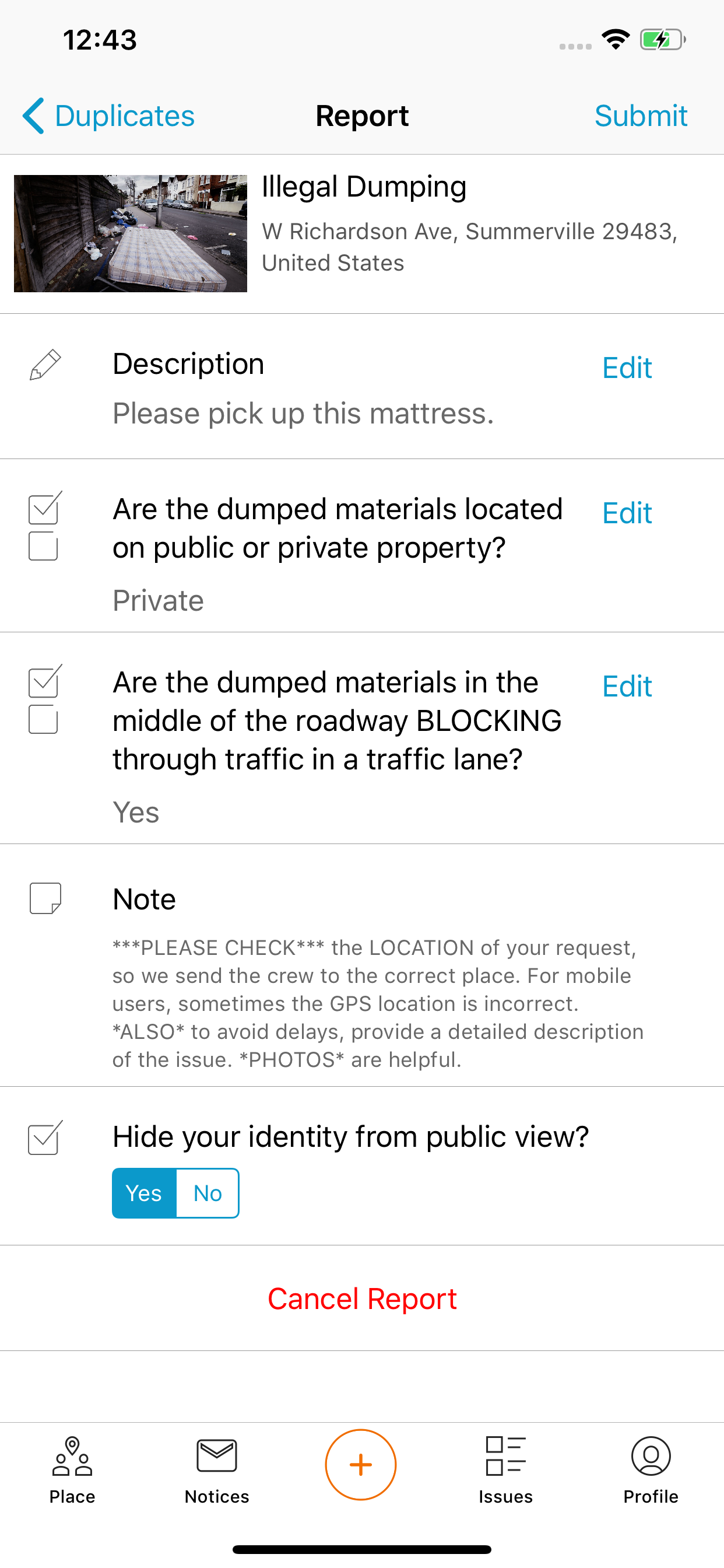Image resolution: width=724 pixels, height=1568 pixels.
Task: Tap the W Richardson Ave address text
Action: pos(469,247)
